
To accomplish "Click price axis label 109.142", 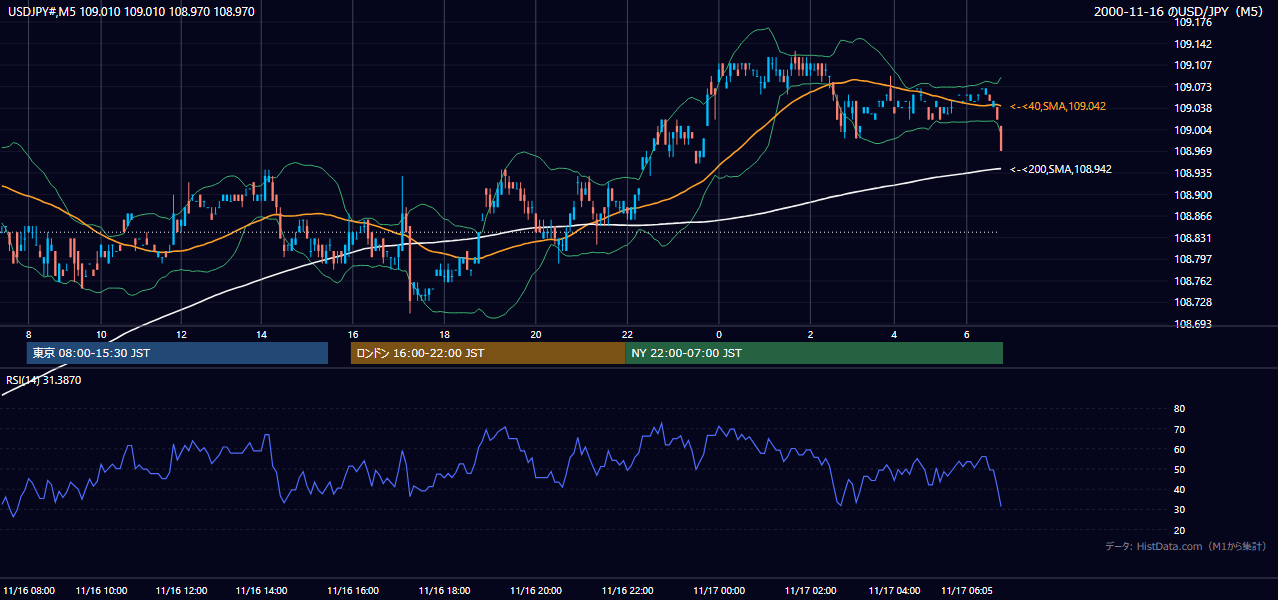I will coord(1193,44).
